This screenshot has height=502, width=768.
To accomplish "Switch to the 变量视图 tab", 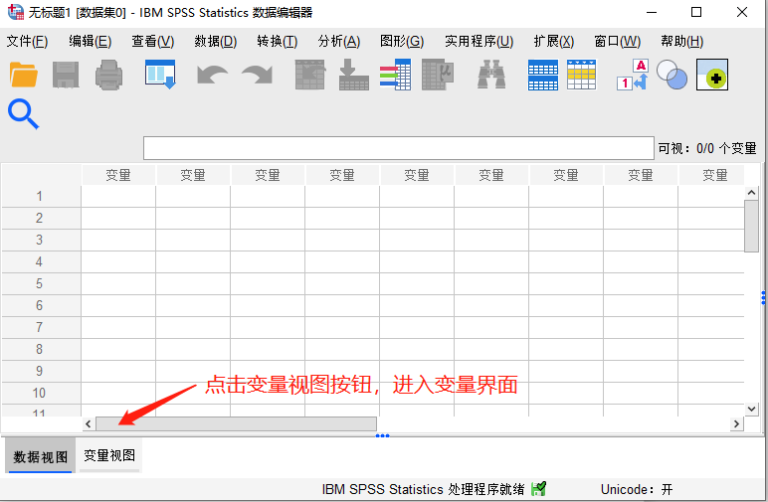I will point(109,456).
